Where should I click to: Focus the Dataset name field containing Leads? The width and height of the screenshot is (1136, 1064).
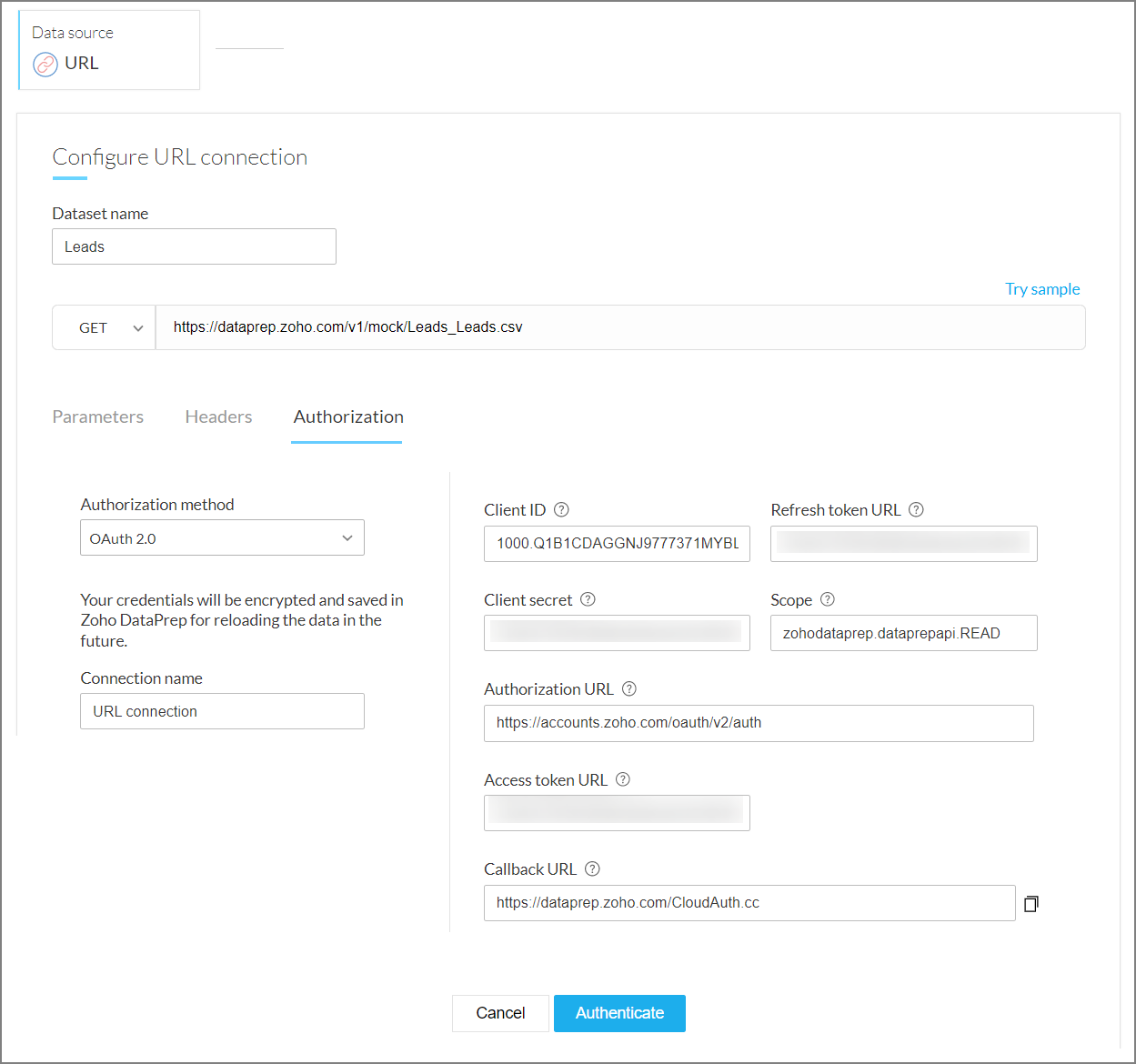point(194,246)
